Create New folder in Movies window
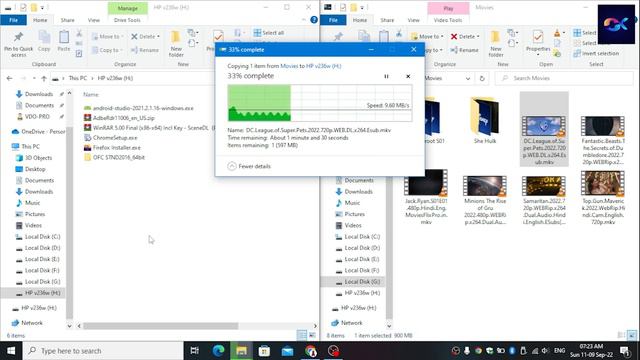 (496, 44)
